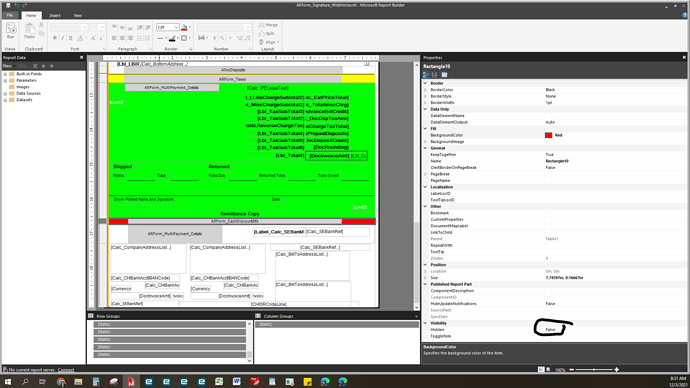Click the red BackgroundColor swatch
This screenshot has width=690, height=388.
click(548, 135)
